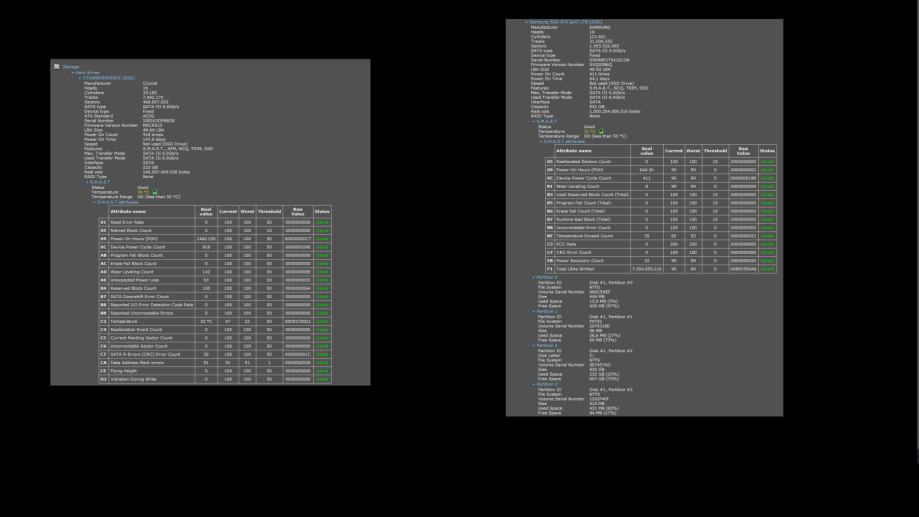Select SATA Downshift Error Count row
The width and height of the screenshot is (919, 517).
tap(215, 297)
